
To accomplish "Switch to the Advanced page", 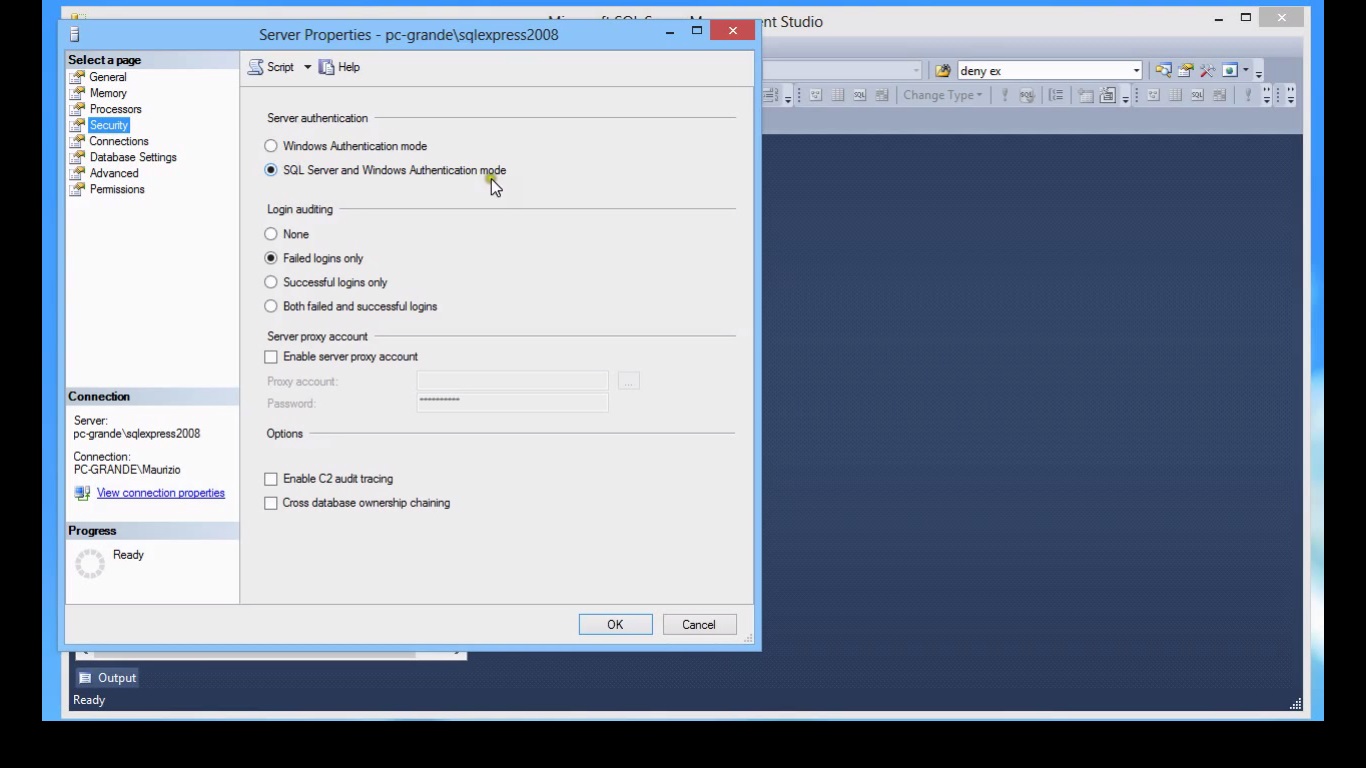I will click(113, 173).
